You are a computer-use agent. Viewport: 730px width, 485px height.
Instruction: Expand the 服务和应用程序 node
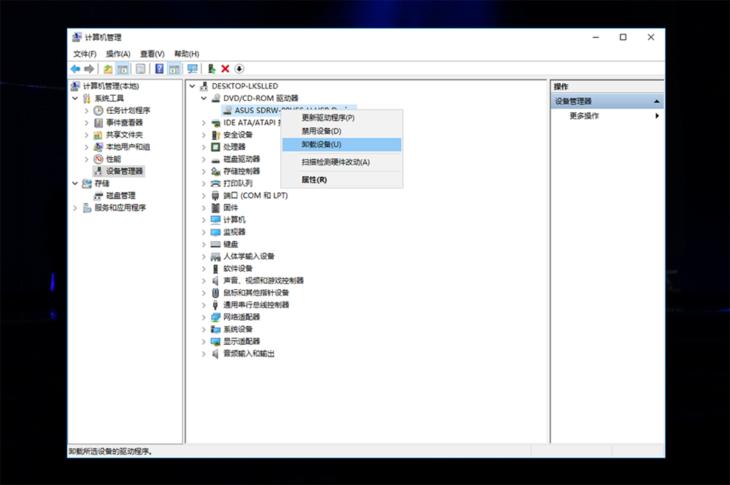coord(75,208)
